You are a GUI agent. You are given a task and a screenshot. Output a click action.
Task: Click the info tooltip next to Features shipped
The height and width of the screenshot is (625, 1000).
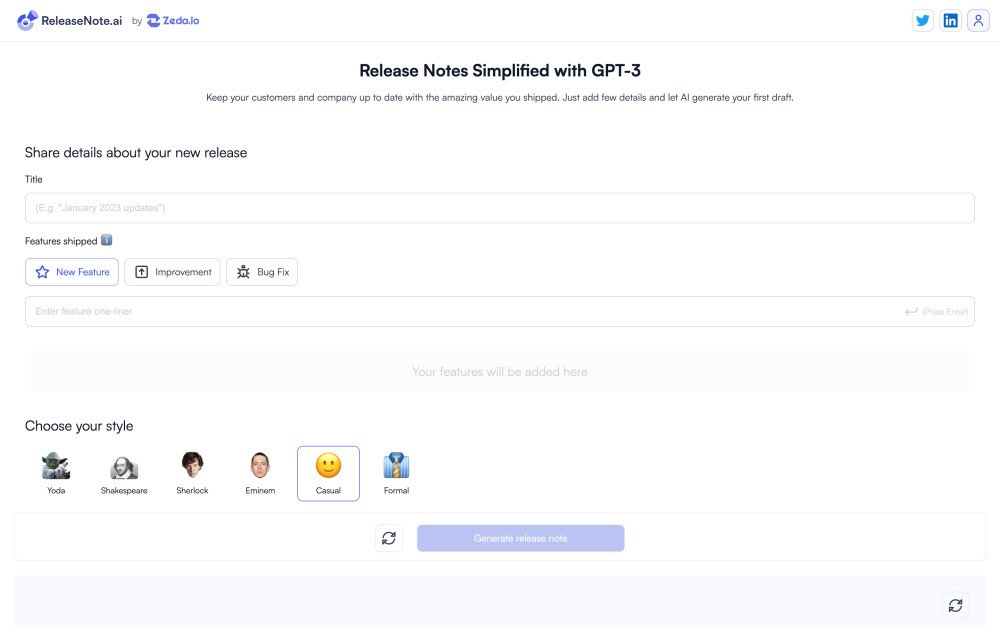coord(108,240)
